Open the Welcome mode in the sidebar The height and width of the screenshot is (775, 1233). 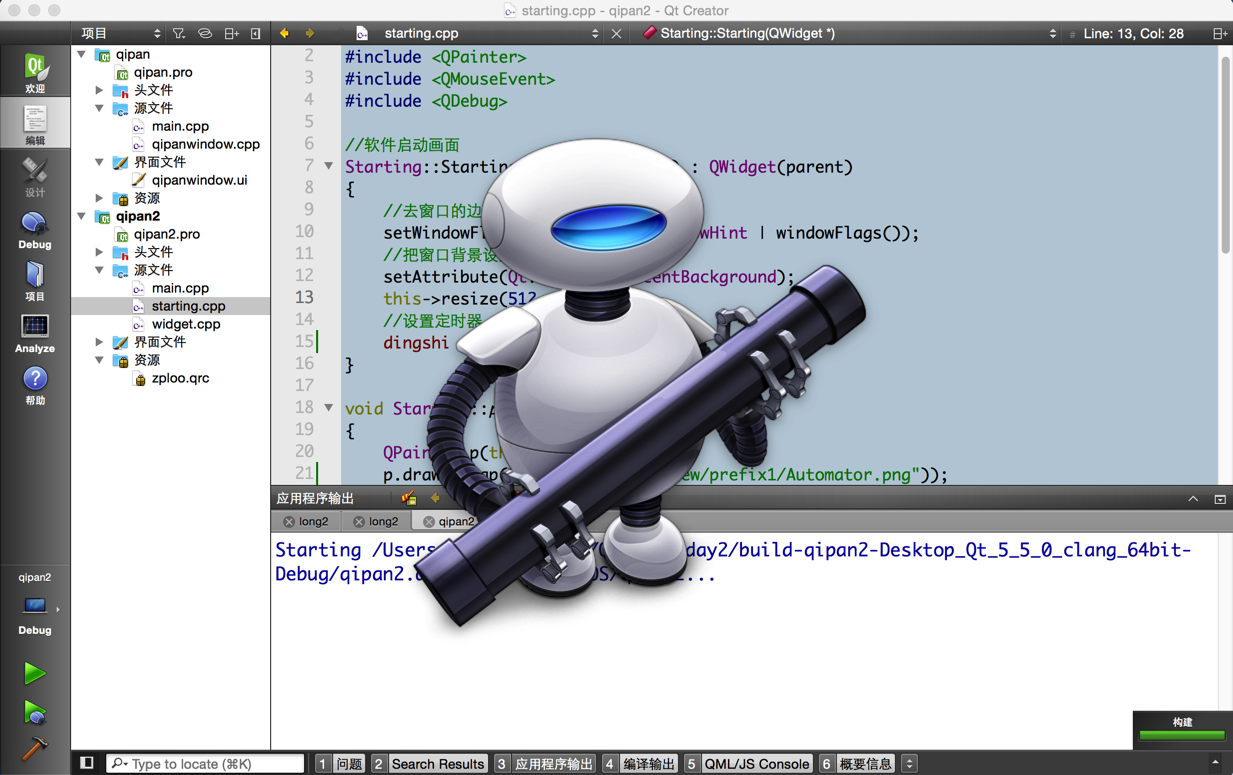(x=35, y=72)
